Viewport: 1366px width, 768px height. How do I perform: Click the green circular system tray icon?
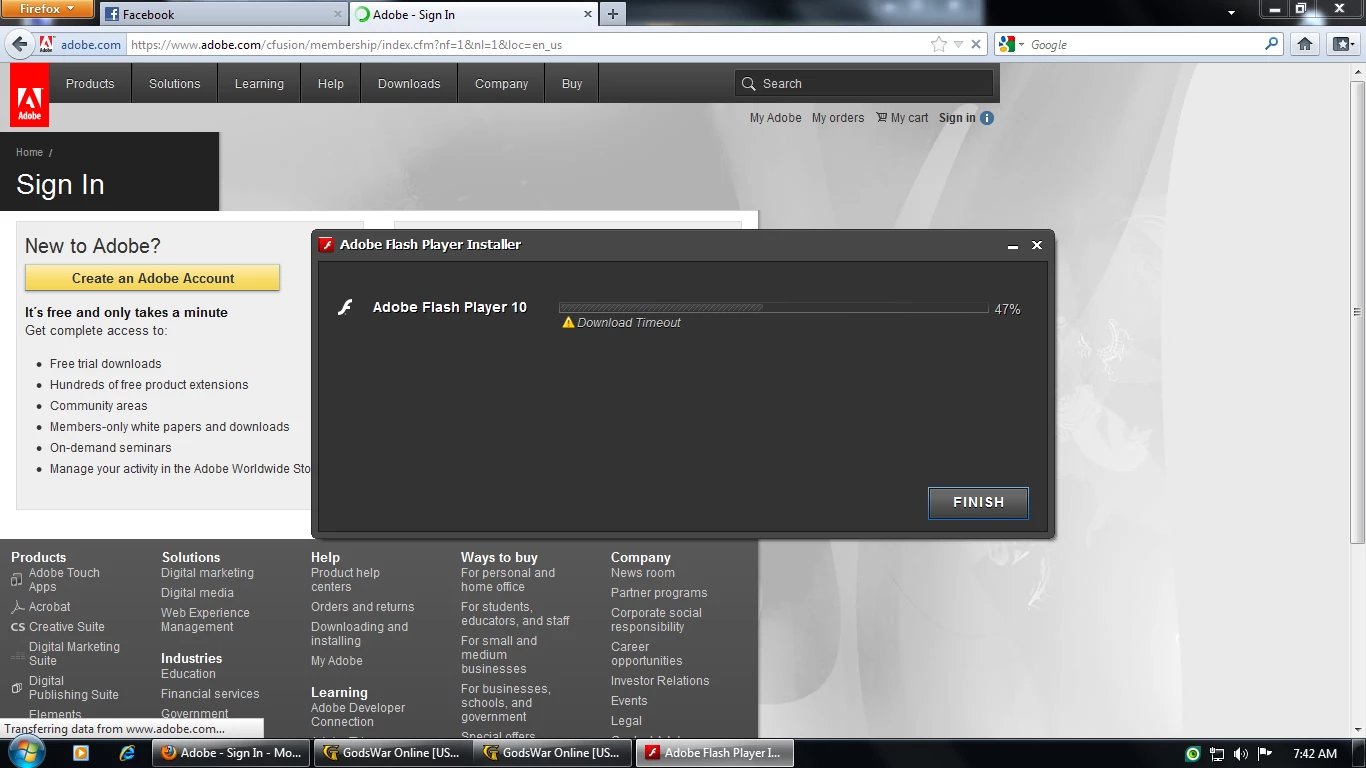pos(1193,754)
